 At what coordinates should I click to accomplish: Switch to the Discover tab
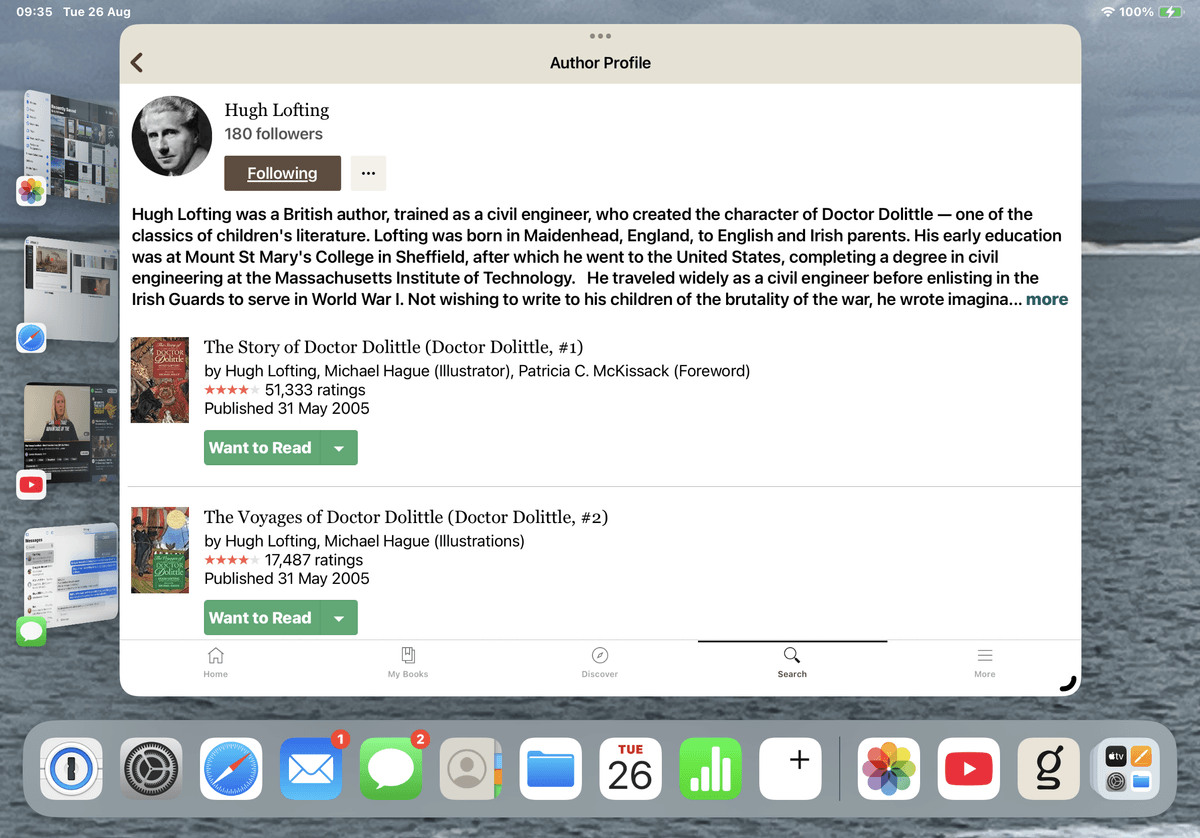point(600,663)
